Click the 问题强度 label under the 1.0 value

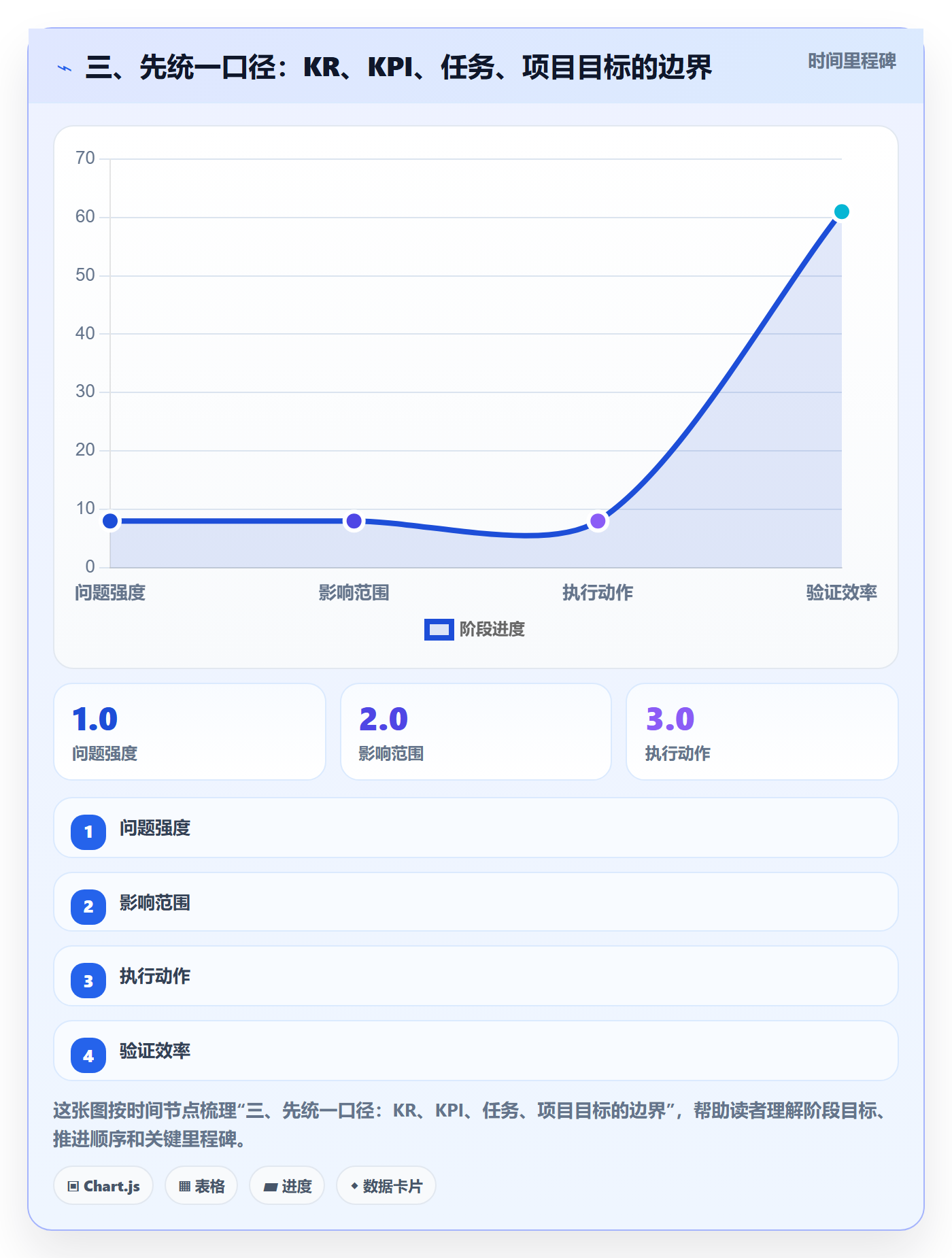pyautogui.click(x=105, y=753)
